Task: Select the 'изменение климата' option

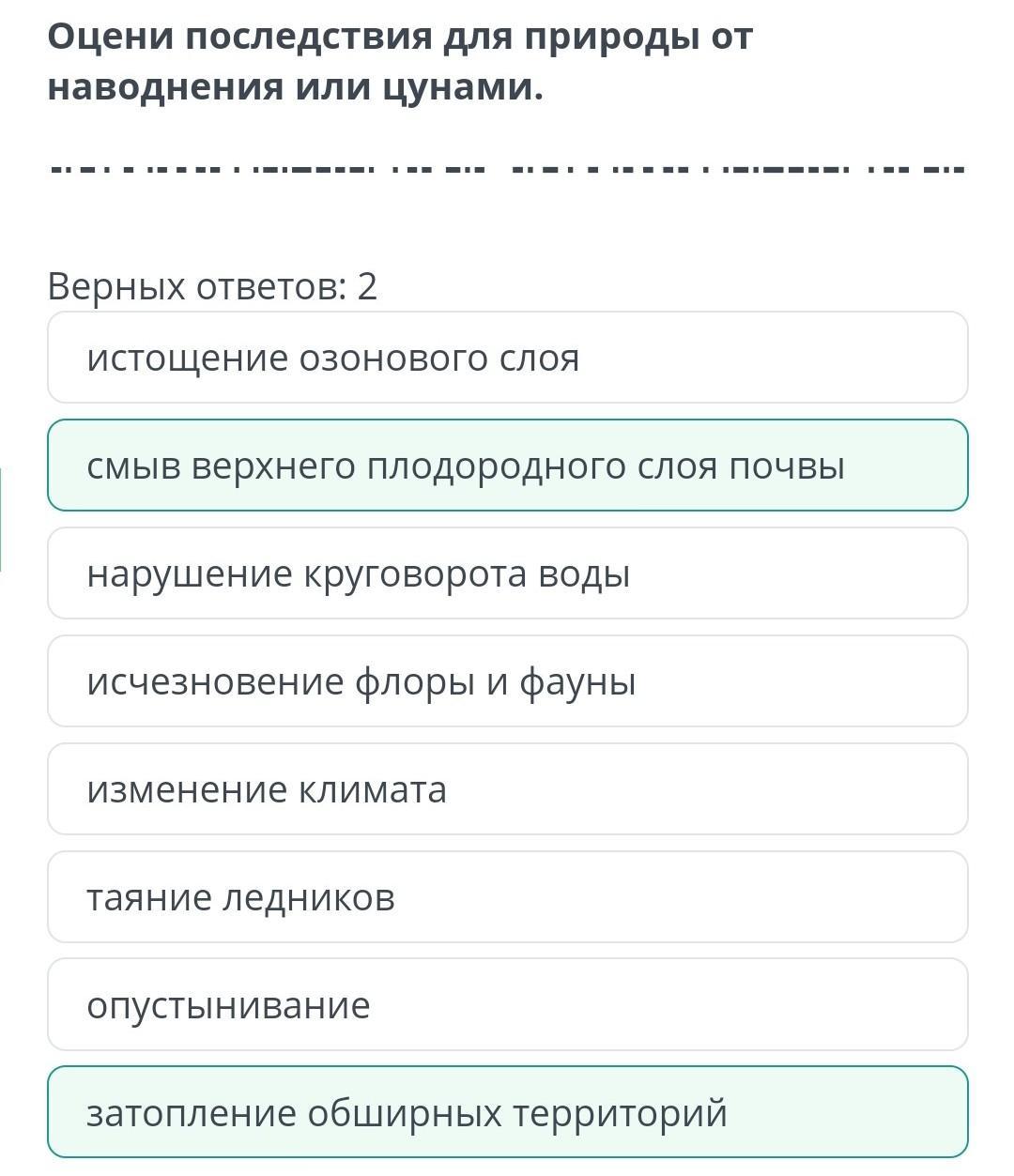Action: point(507,789)
